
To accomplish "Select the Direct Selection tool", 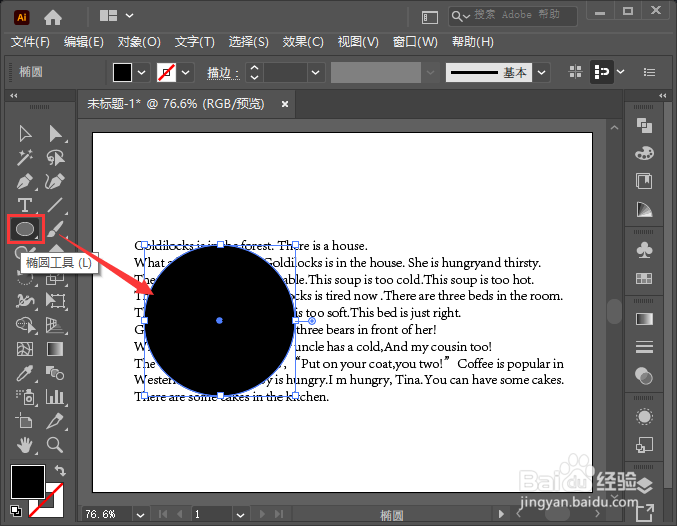I will click(x=55, y=134).
